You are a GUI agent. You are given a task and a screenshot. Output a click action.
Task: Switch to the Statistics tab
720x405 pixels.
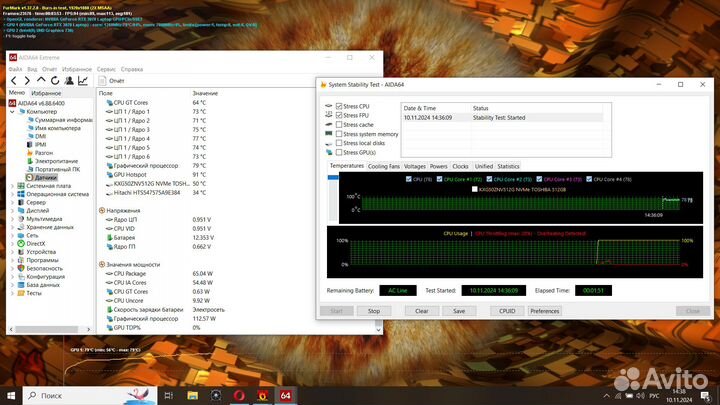coord(508,166)
